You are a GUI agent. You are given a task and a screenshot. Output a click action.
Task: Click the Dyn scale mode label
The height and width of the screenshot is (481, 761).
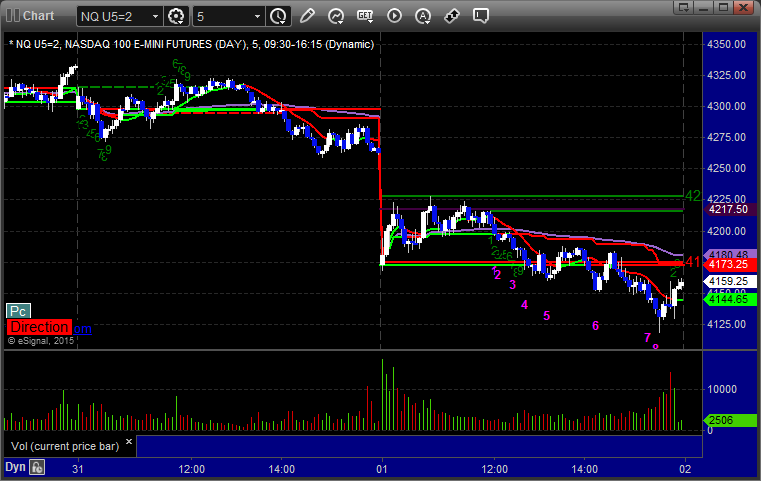pos(15,467)
